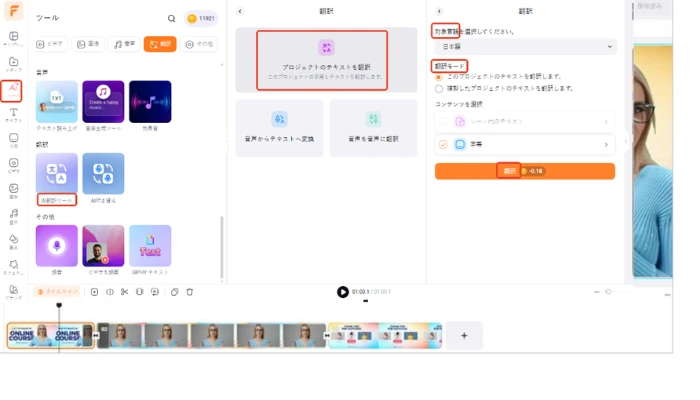Open the video recording tool thumbnail

click(103, 246)
